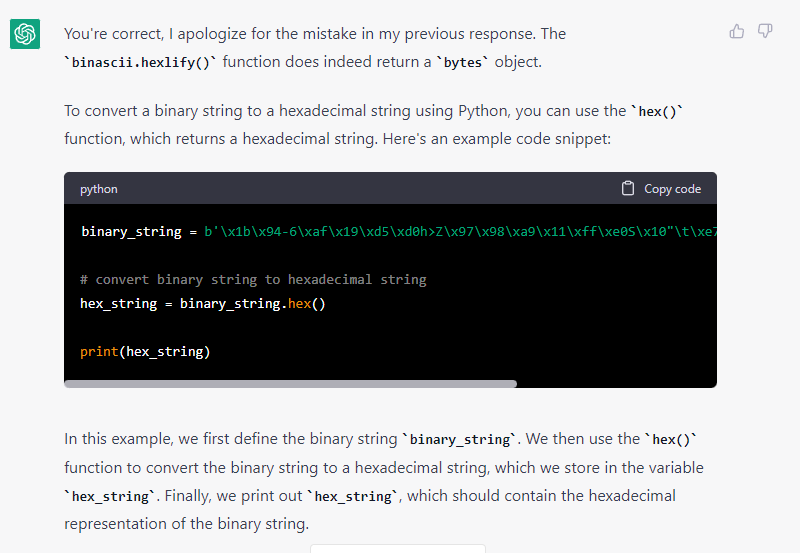The height and width of the screenshot is (553, 800).
Task: Click the binary_string assignment line in code
Action: (x=398, y=232)
